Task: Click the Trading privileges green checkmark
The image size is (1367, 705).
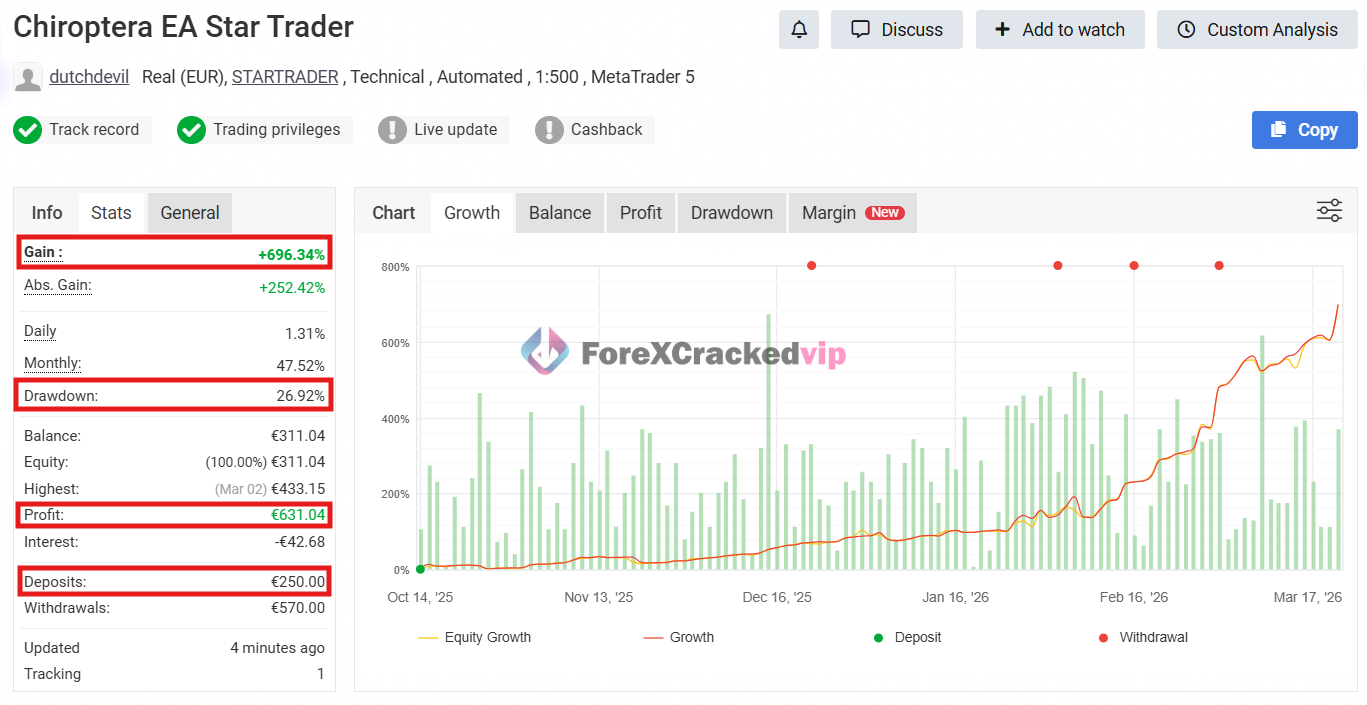Action: [191, 130]
